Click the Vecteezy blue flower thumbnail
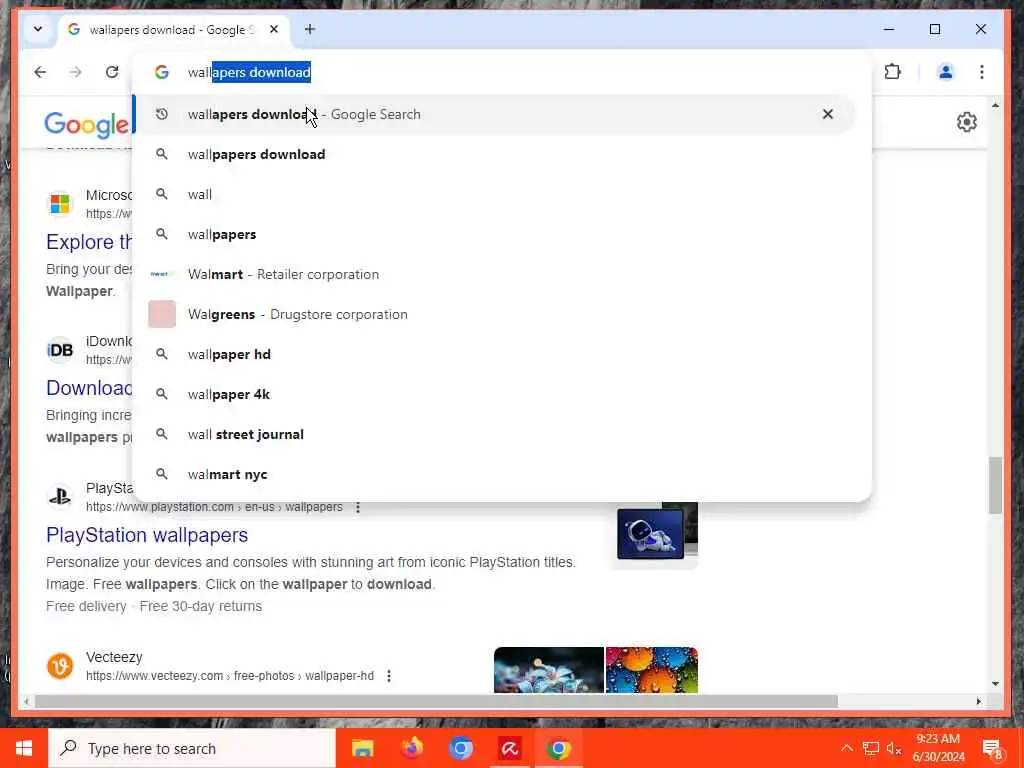 (x=549, y=670)
